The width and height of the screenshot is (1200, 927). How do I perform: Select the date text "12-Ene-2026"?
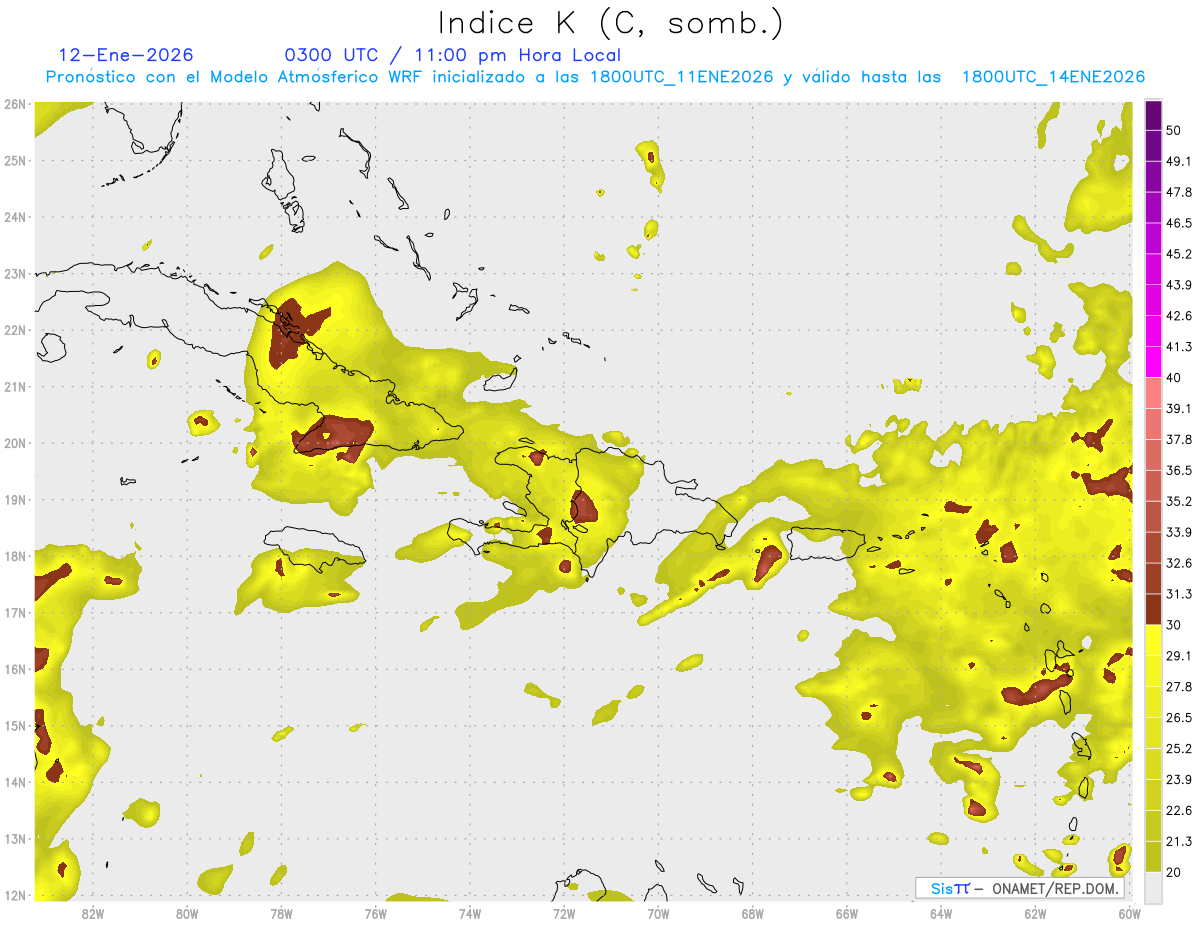pos(126,56)
